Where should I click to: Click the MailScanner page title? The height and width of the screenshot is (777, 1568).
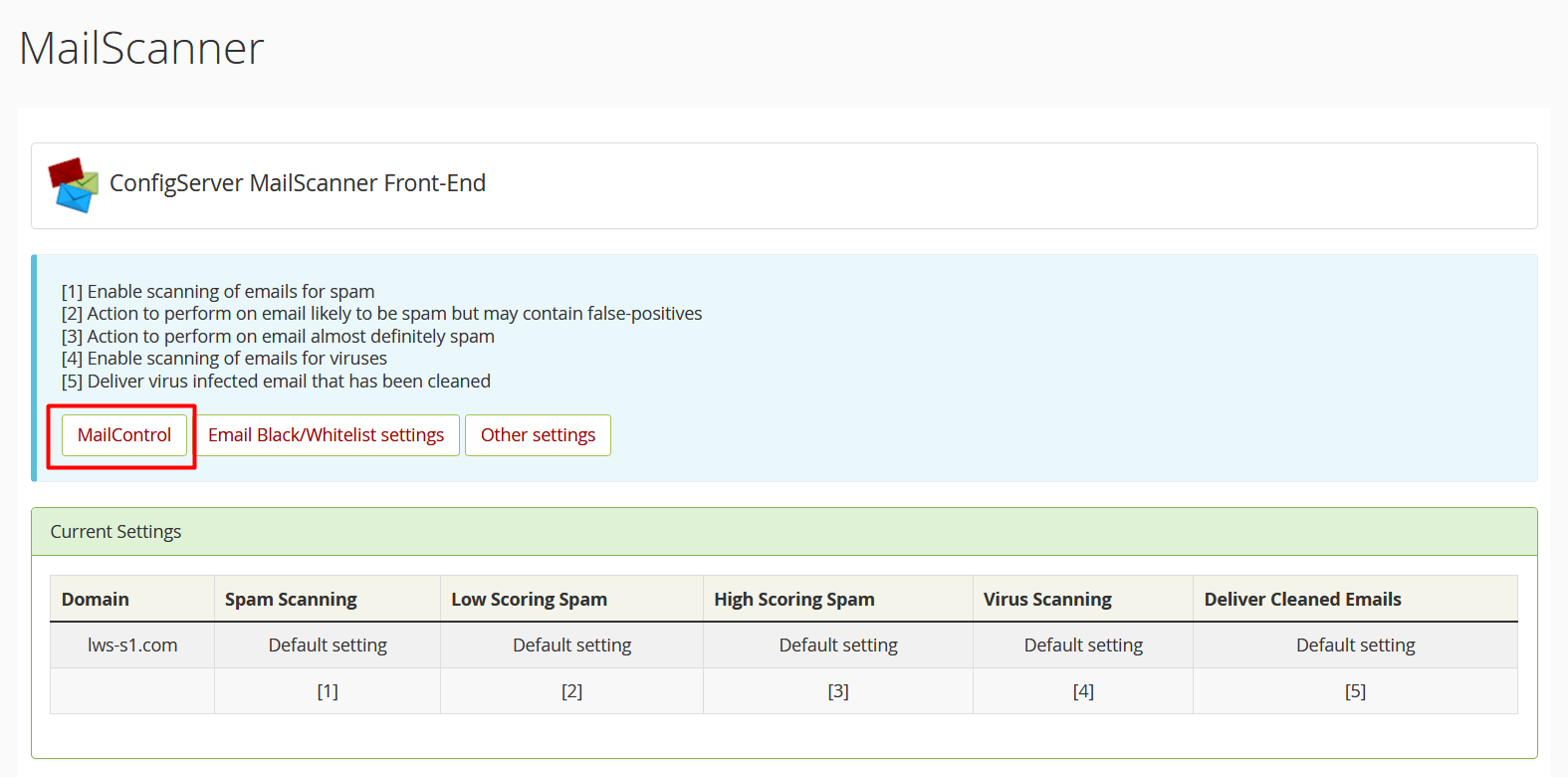[x=141, y=48]
